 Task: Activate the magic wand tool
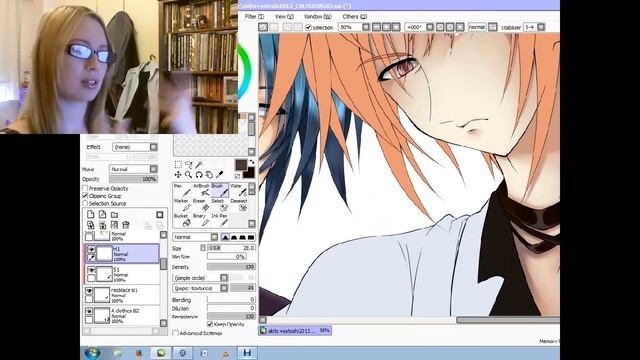point(199,164)
